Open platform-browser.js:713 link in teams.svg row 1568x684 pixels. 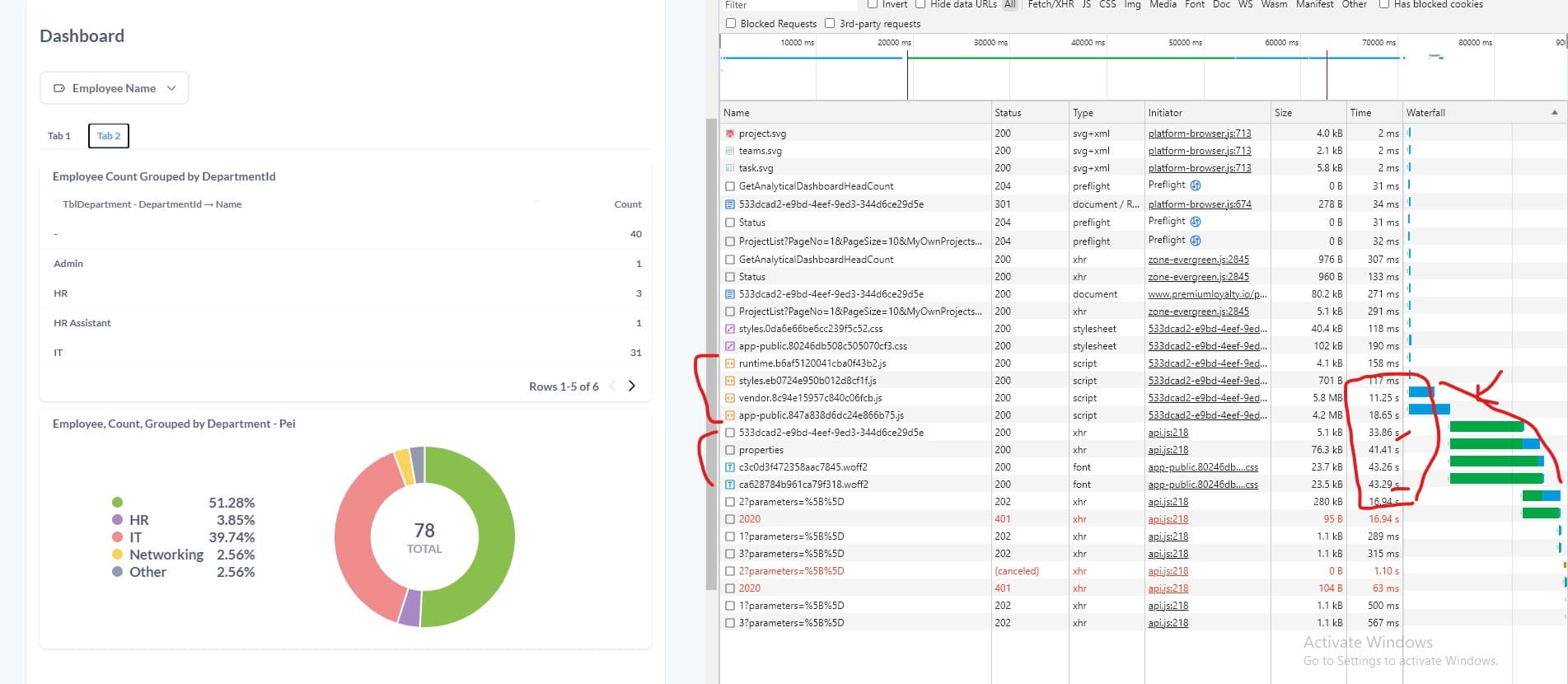(1200, 151)
